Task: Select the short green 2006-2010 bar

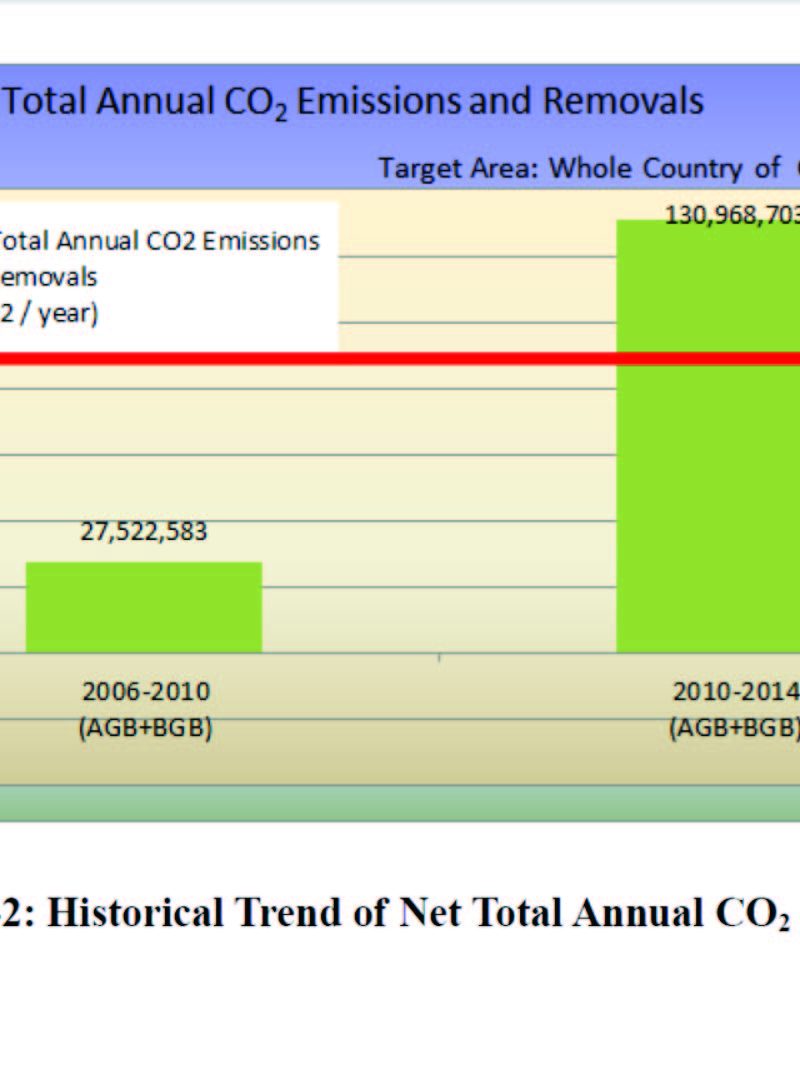Action: 143,608
